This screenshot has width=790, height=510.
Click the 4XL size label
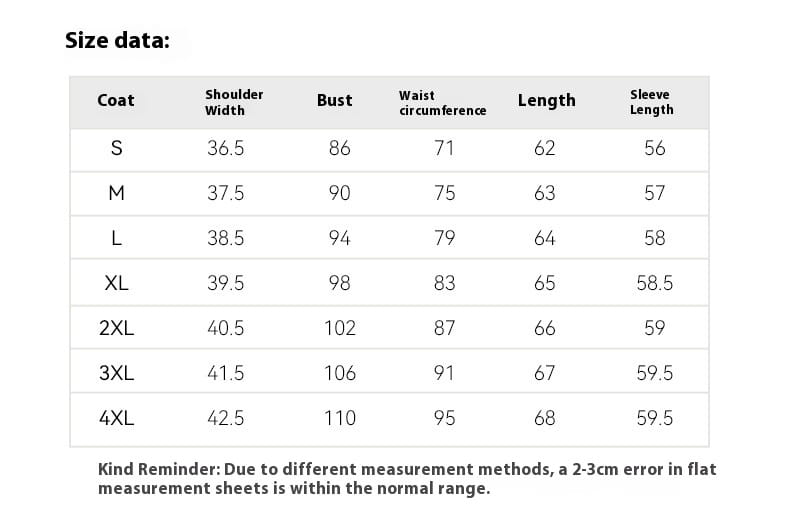116,418
